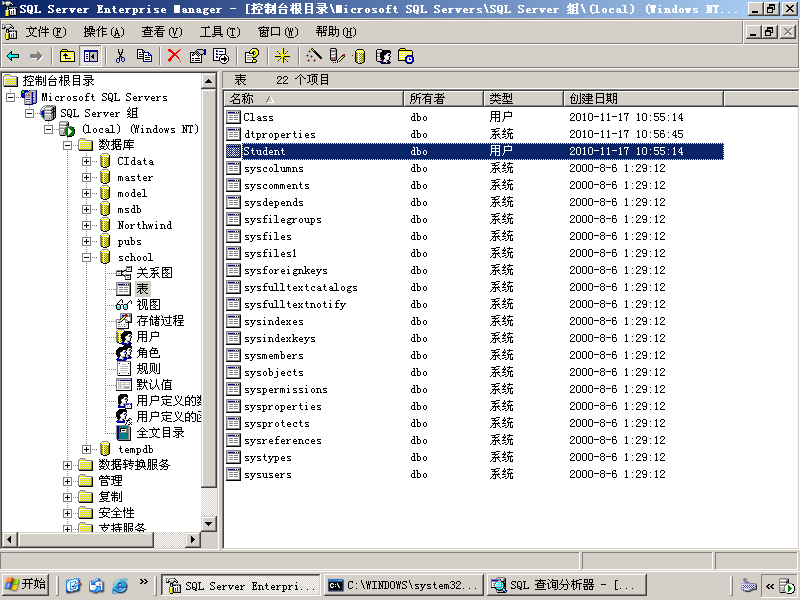
Task: Sort the table list by 创建日期 column
Action: coord(644,98)
